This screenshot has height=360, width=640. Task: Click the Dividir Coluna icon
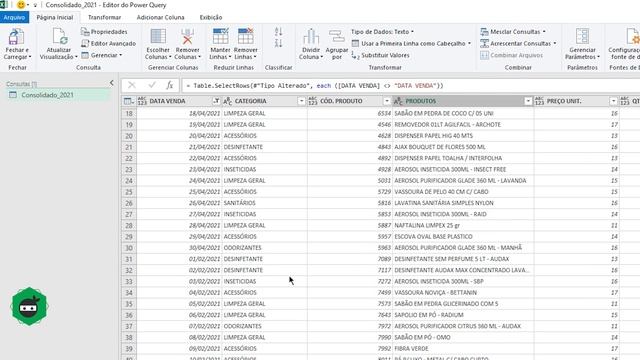(x=311, y=37)
